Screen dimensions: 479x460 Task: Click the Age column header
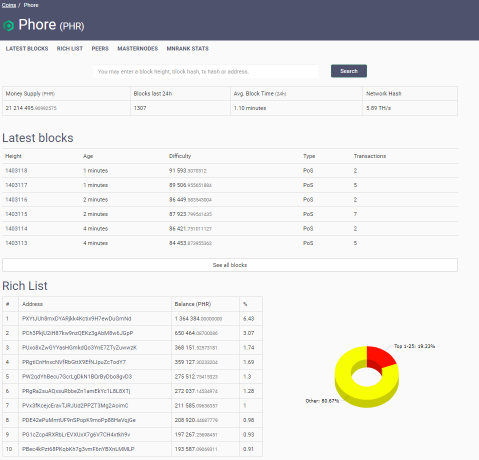pyautogui.click(x=88, y=156)
